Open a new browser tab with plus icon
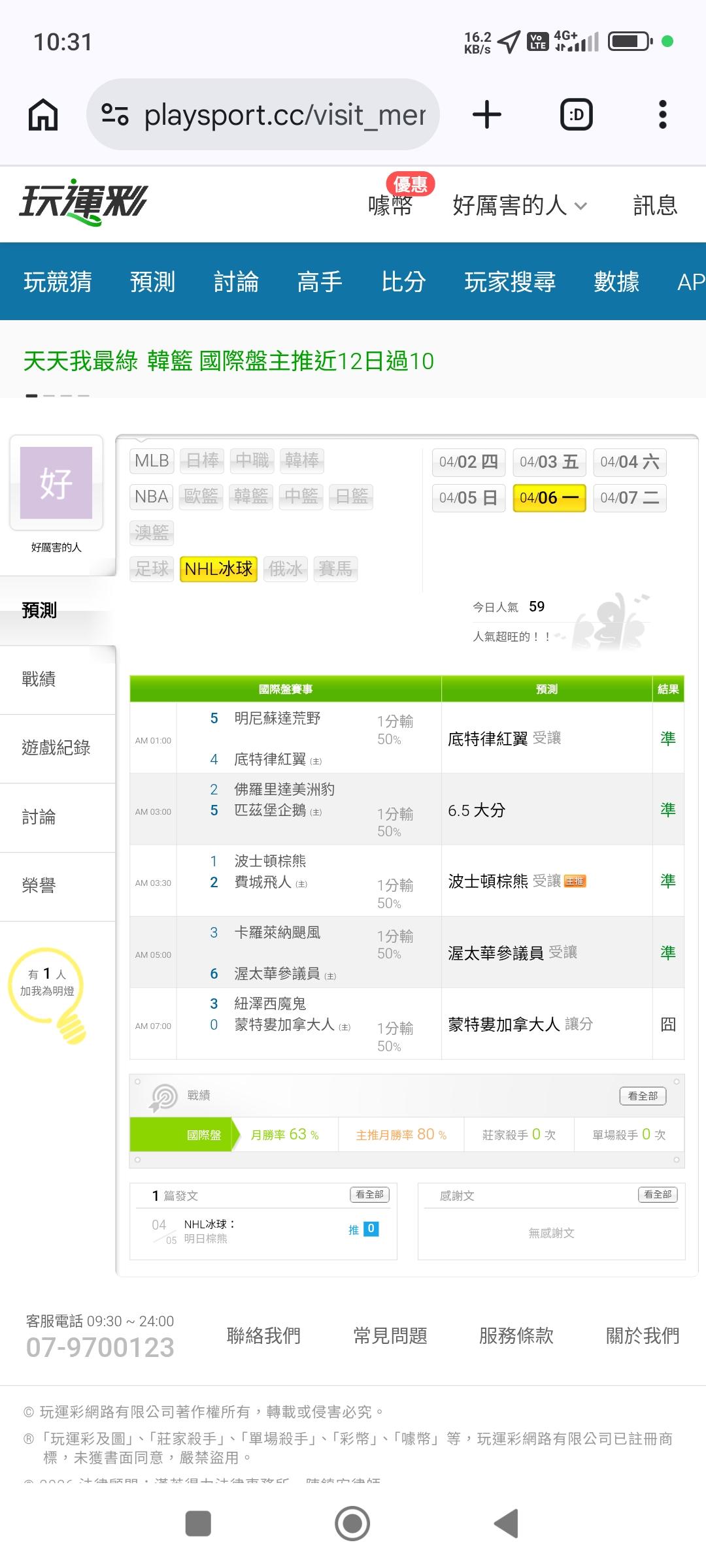Screen dimensions: 706x1568 pyautogui.click(x=487, y=115)
